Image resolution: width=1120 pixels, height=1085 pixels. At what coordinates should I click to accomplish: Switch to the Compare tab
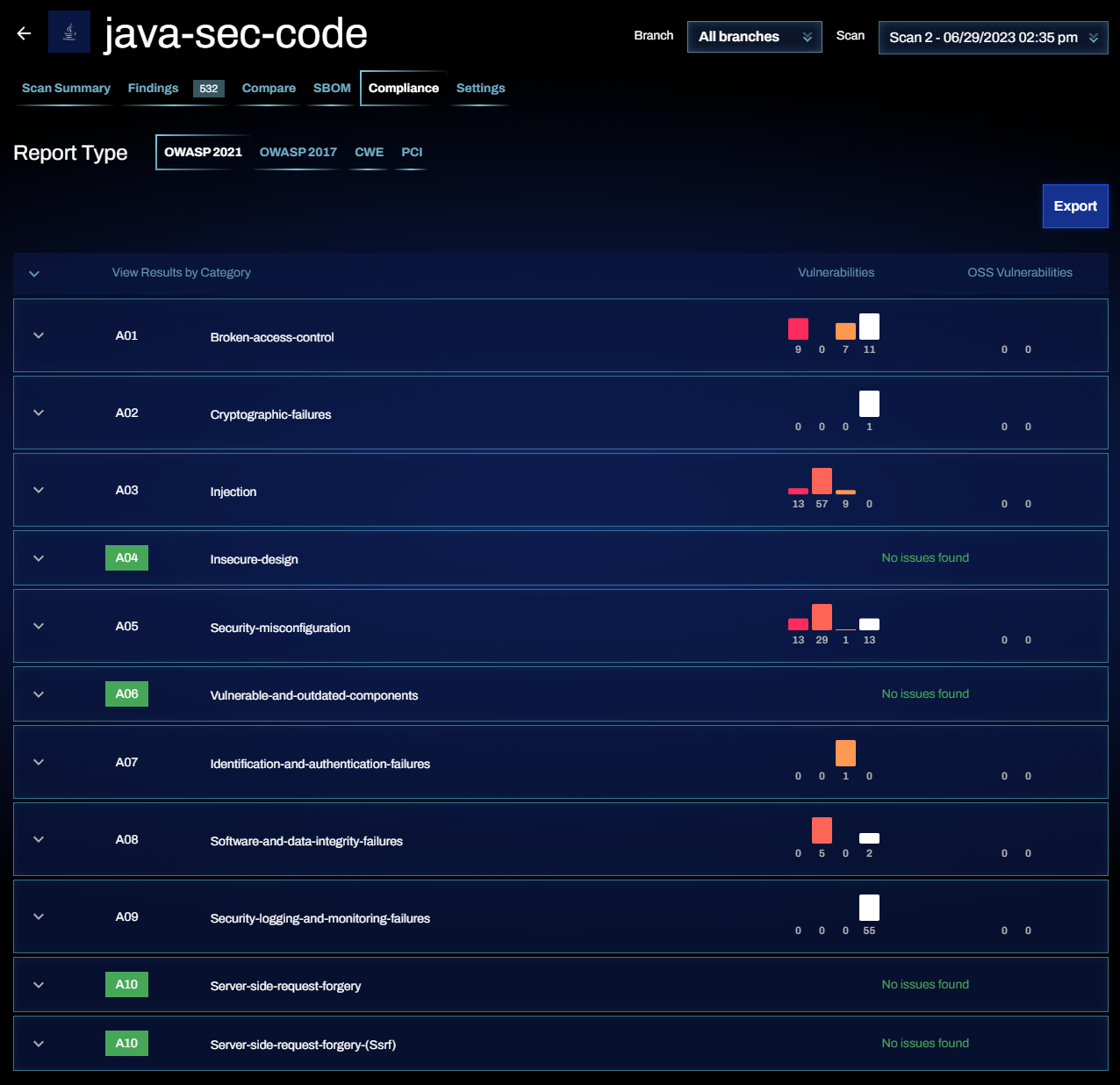pyautogui.click(x=269, y=88)
